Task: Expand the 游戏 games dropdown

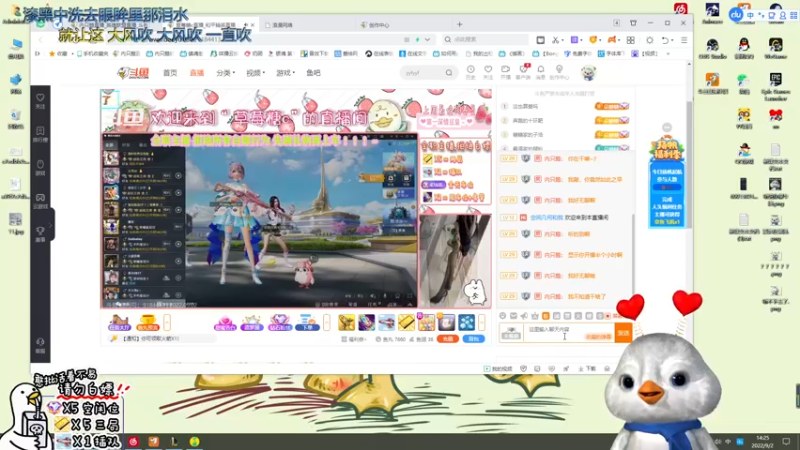Action: coord(285,73)
